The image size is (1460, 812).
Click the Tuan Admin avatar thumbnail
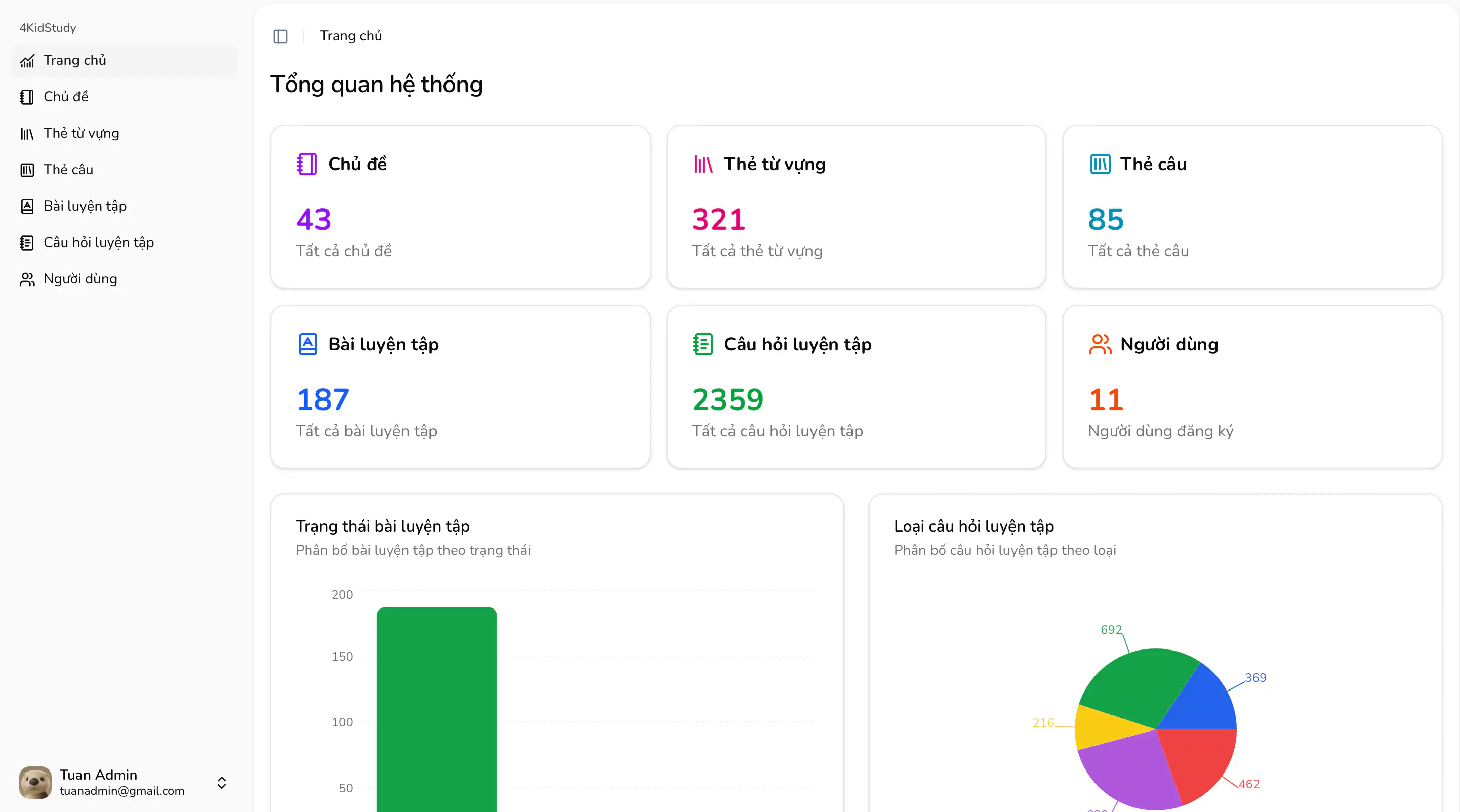point(35,783)
